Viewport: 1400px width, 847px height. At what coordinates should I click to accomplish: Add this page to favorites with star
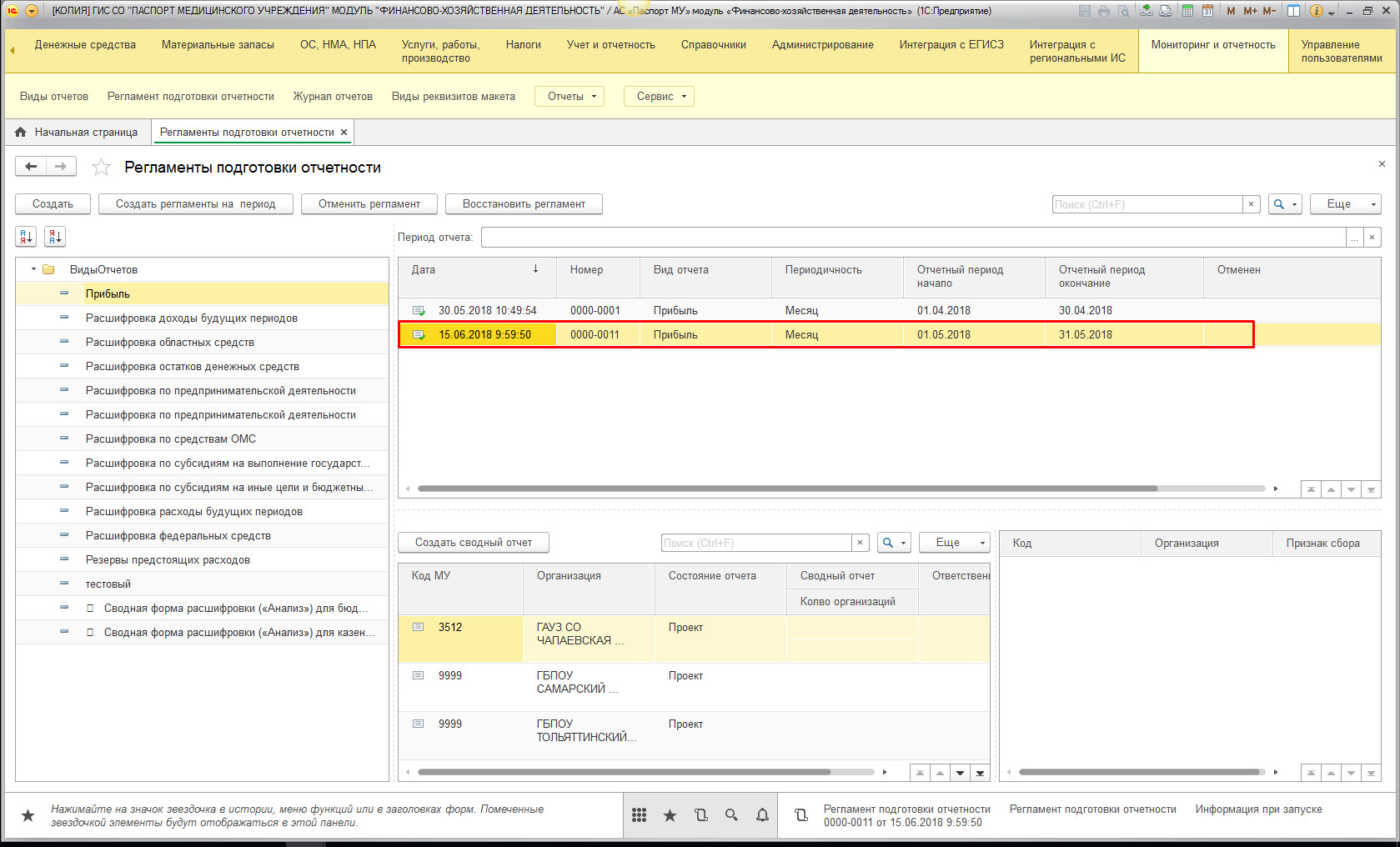[101, 168]
